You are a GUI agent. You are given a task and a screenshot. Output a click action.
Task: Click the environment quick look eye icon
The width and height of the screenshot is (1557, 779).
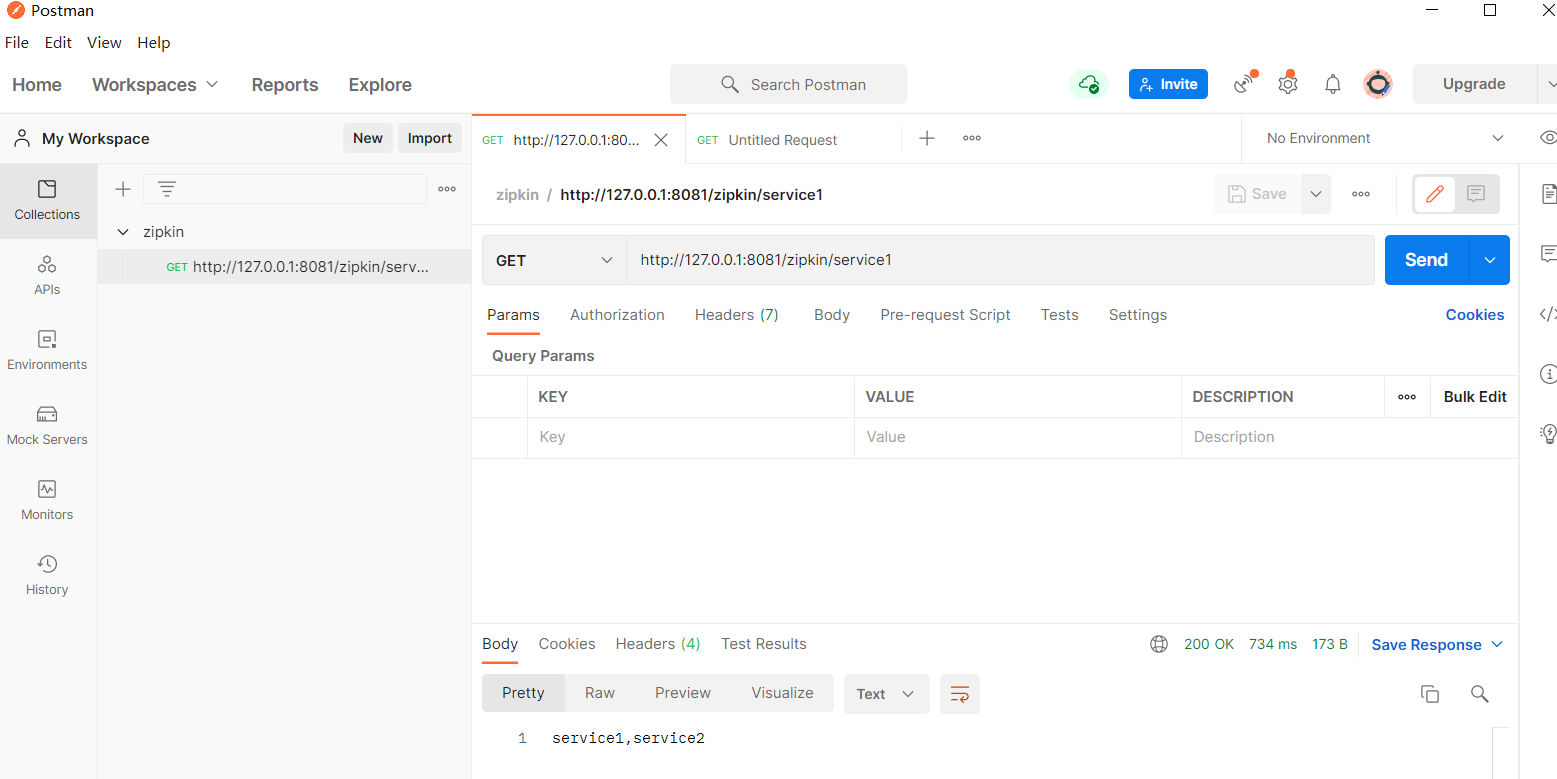[x=1547, y=138]
